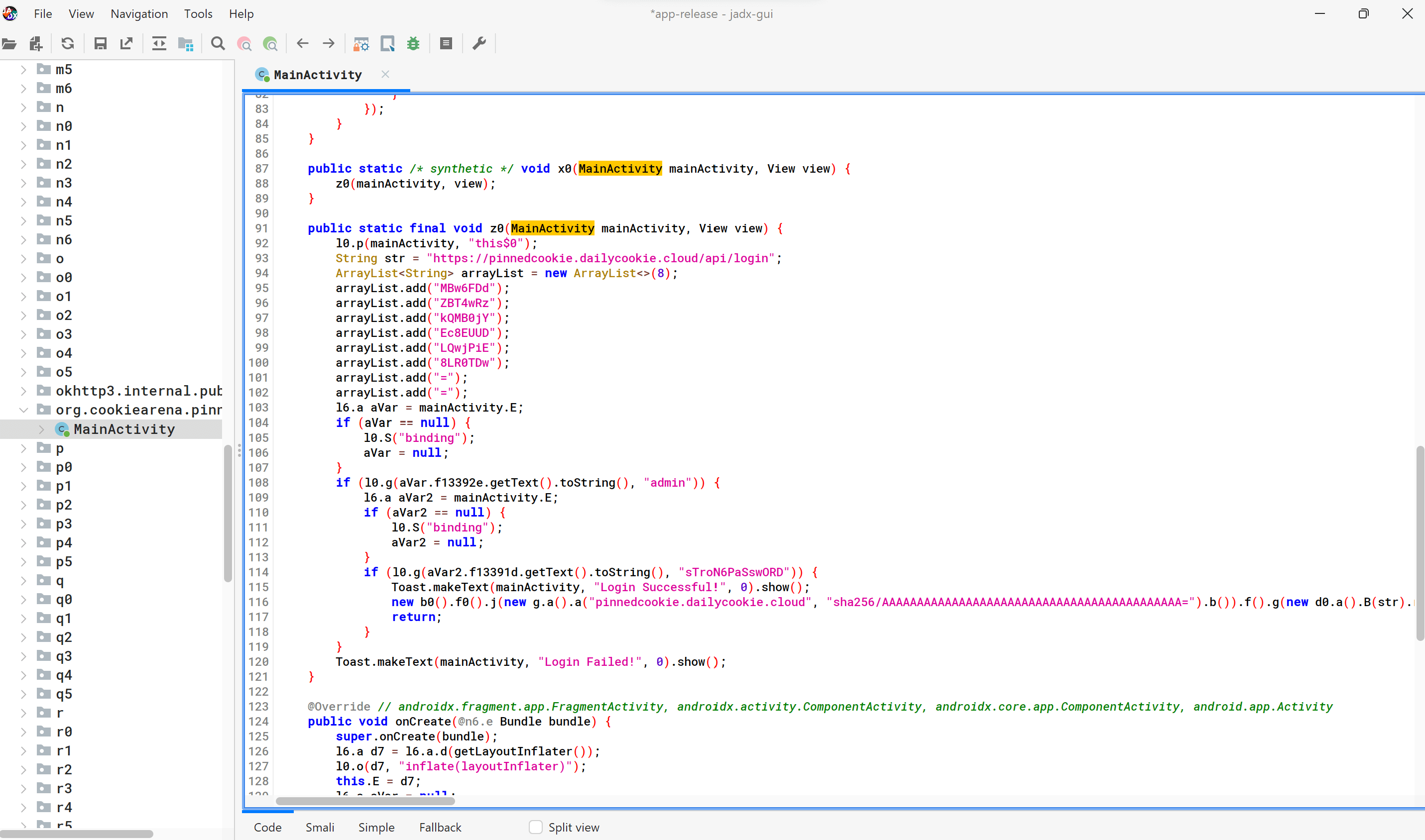Select MainActivity in the class tree
Screen dimensions: 1425x840
point(124,429)
